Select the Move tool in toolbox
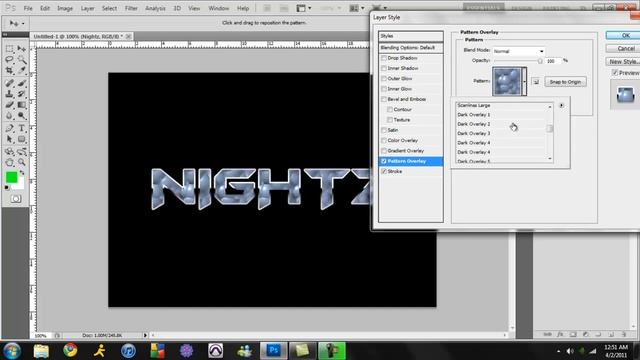Viewport: 640px width, 360px height. click(x=22, y=49)
